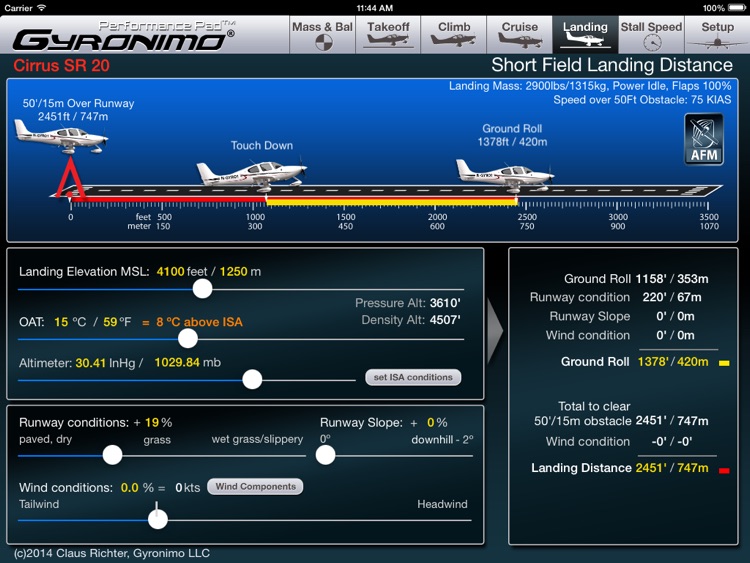
Task: Click the Wind conditions slider knob
Action: coord(157,519)
